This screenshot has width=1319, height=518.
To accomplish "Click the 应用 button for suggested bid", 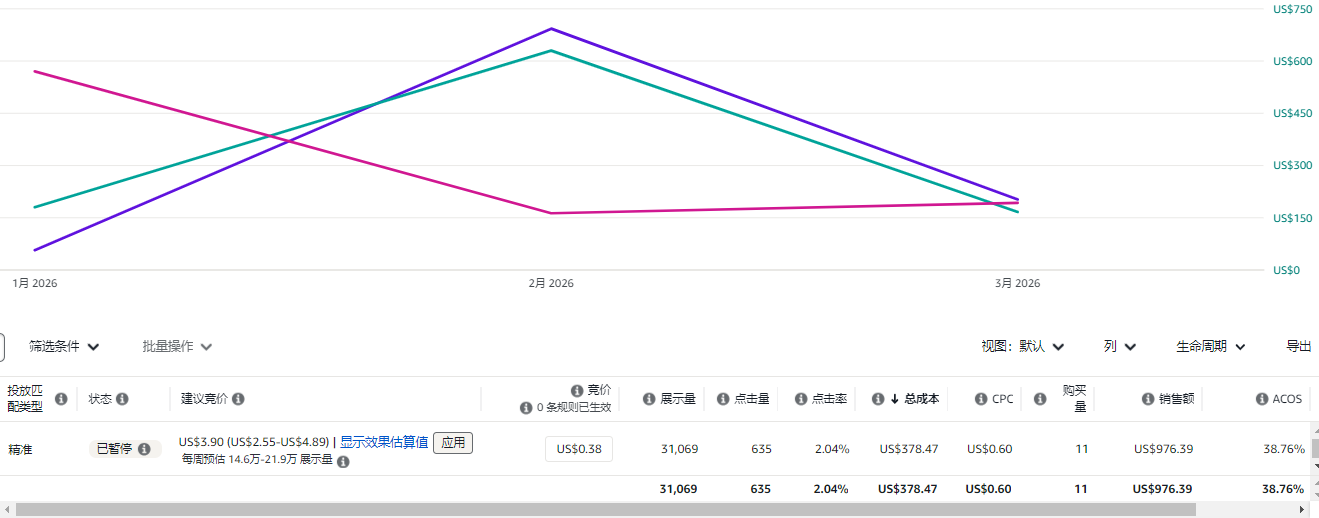I will tap(453, 443).
